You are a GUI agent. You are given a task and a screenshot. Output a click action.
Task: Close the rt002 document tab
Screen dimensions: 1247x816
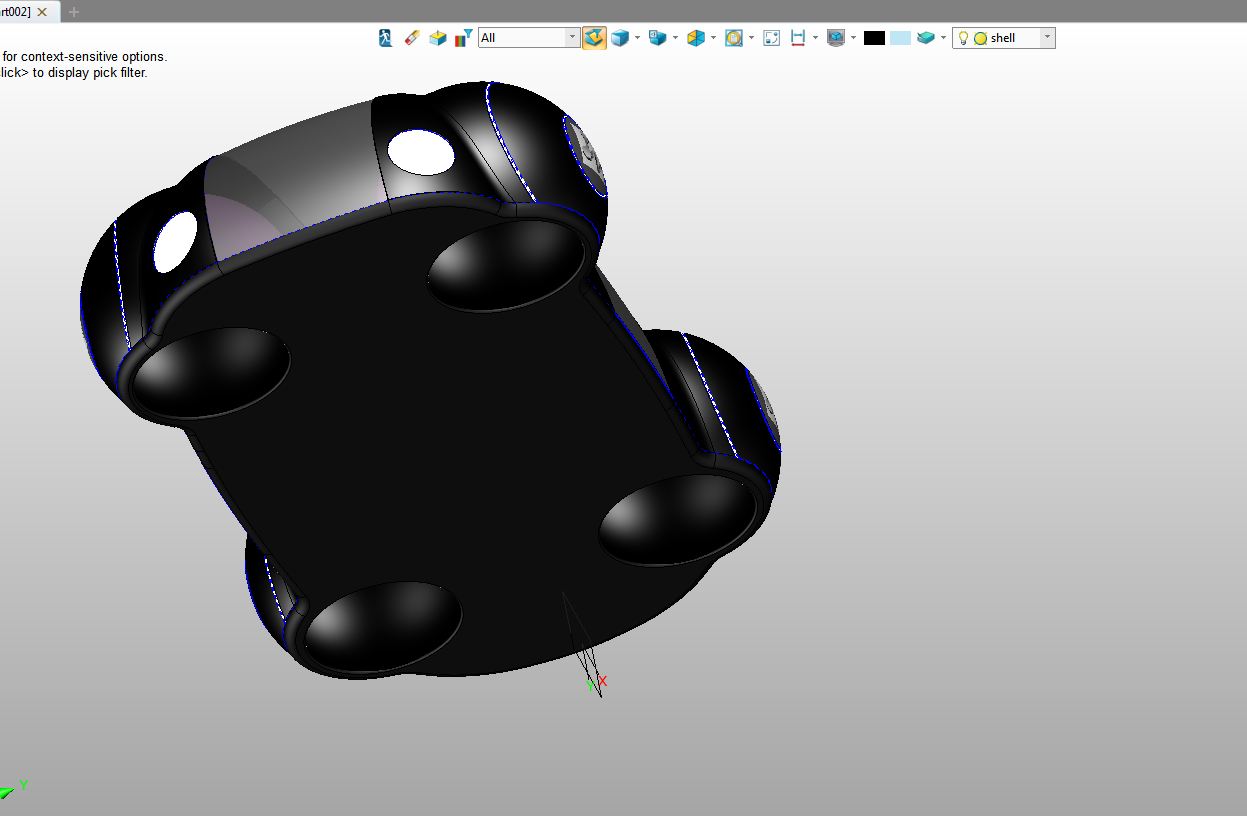(x=42, y=12)
